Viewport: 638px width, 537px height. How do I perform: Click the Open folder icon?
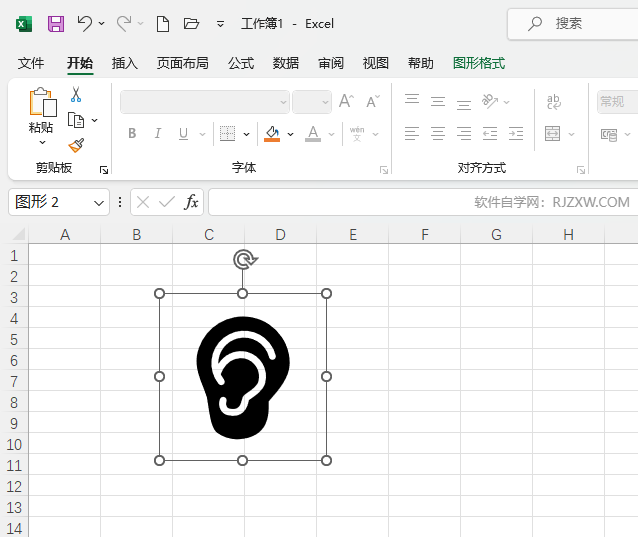coord(192,23)
